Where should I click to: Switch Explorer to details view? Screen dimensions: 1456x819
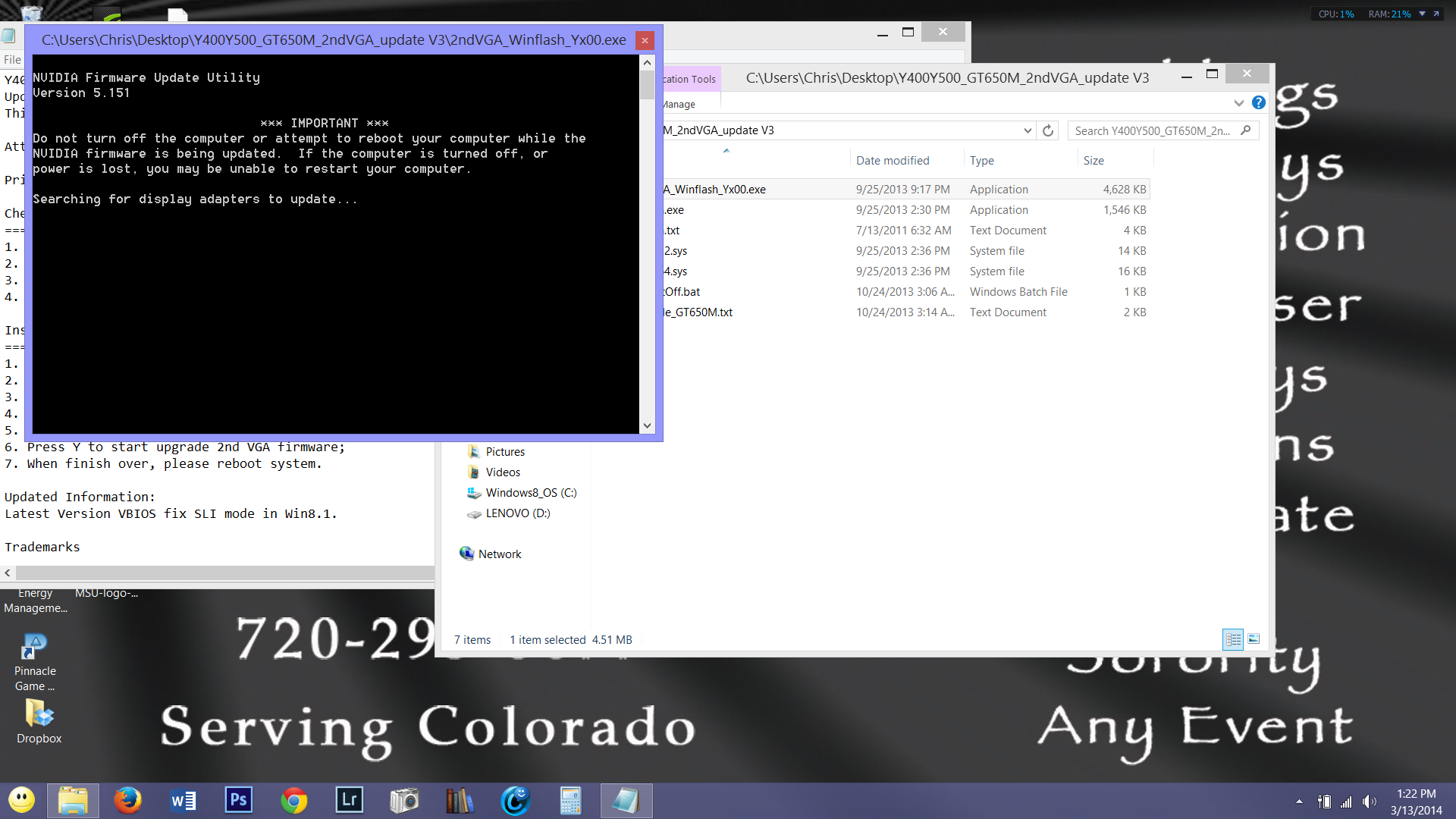(1233, 640)
